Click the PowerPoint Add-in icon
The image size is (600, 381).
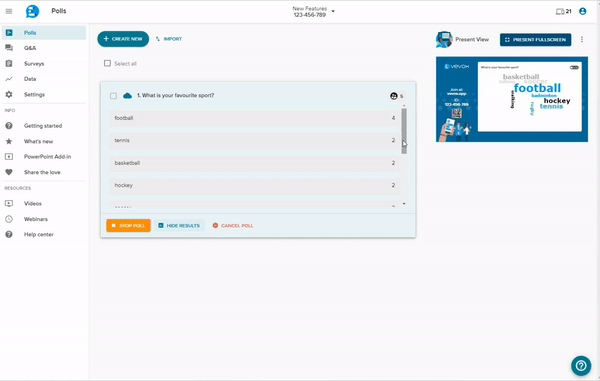[9, 157]
